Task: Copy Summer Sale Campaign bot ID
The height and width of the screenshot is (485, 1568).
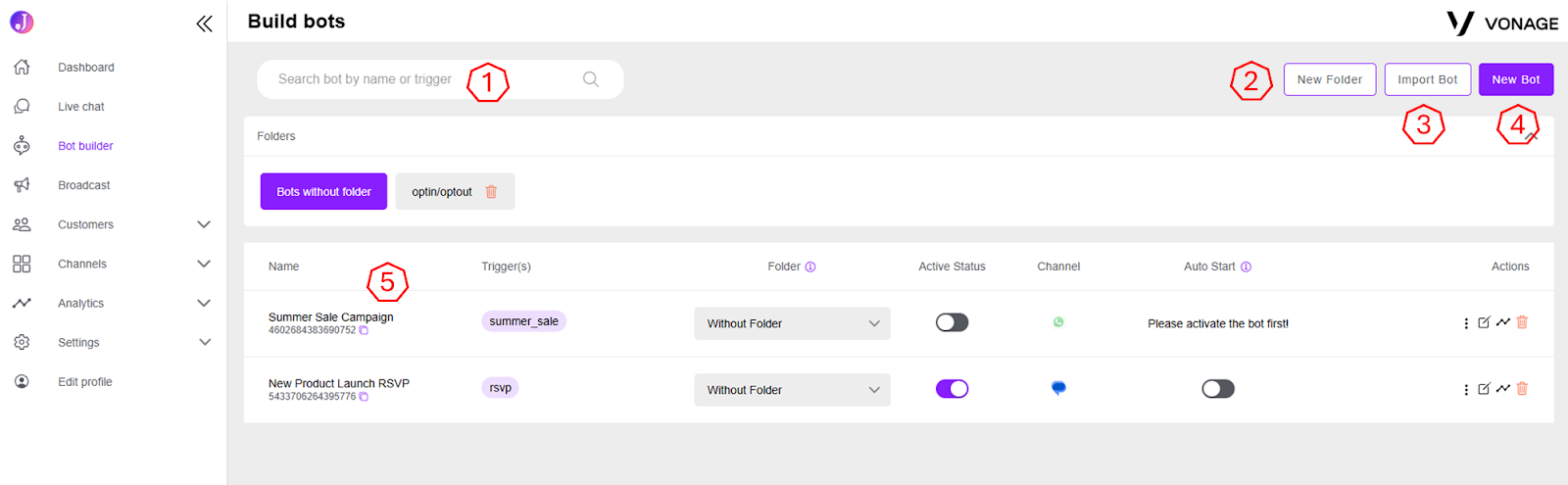Action: (x=364, y=331)
